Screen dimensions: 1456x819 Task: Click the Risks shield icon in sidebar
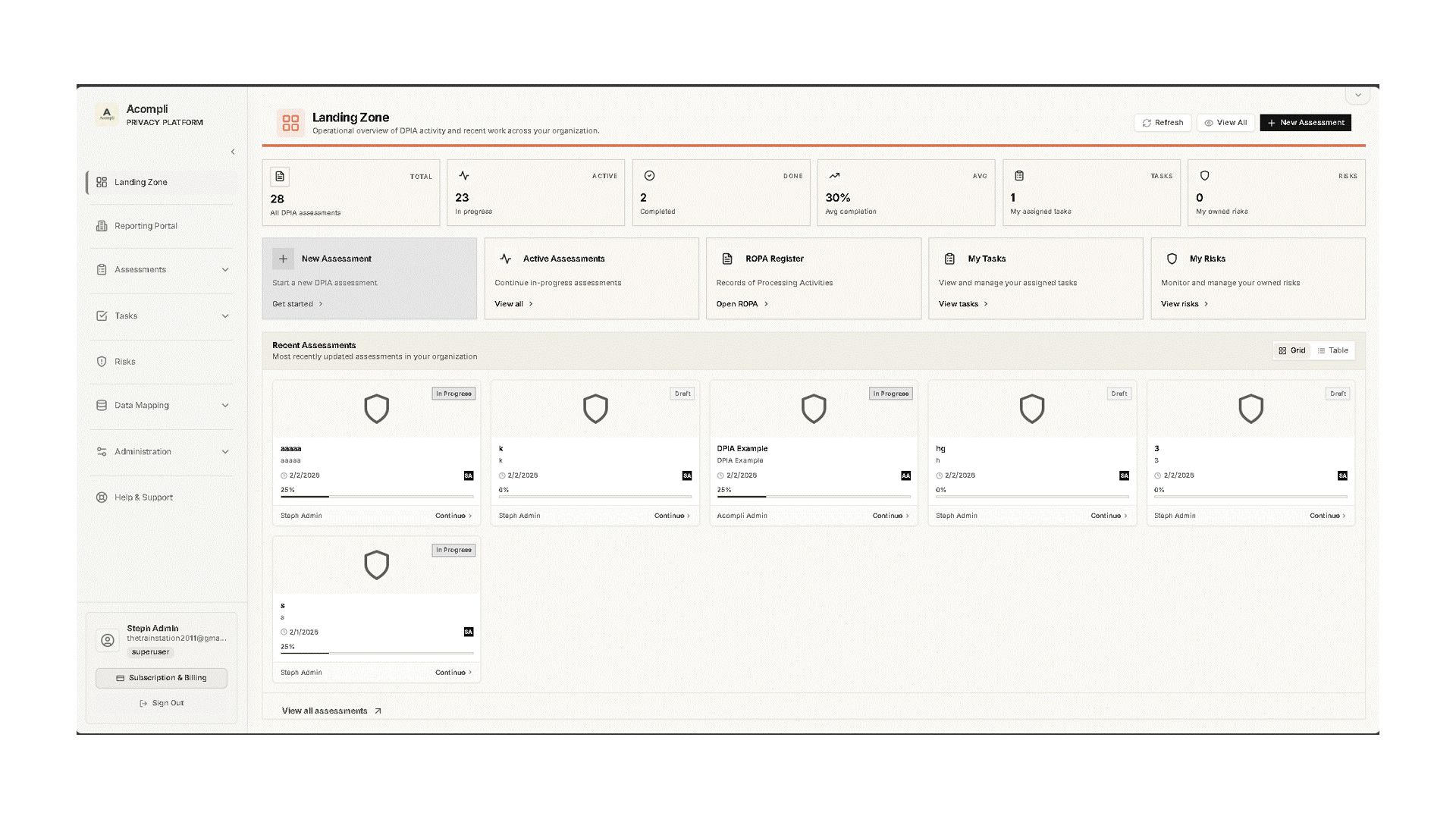click(102, 362)
